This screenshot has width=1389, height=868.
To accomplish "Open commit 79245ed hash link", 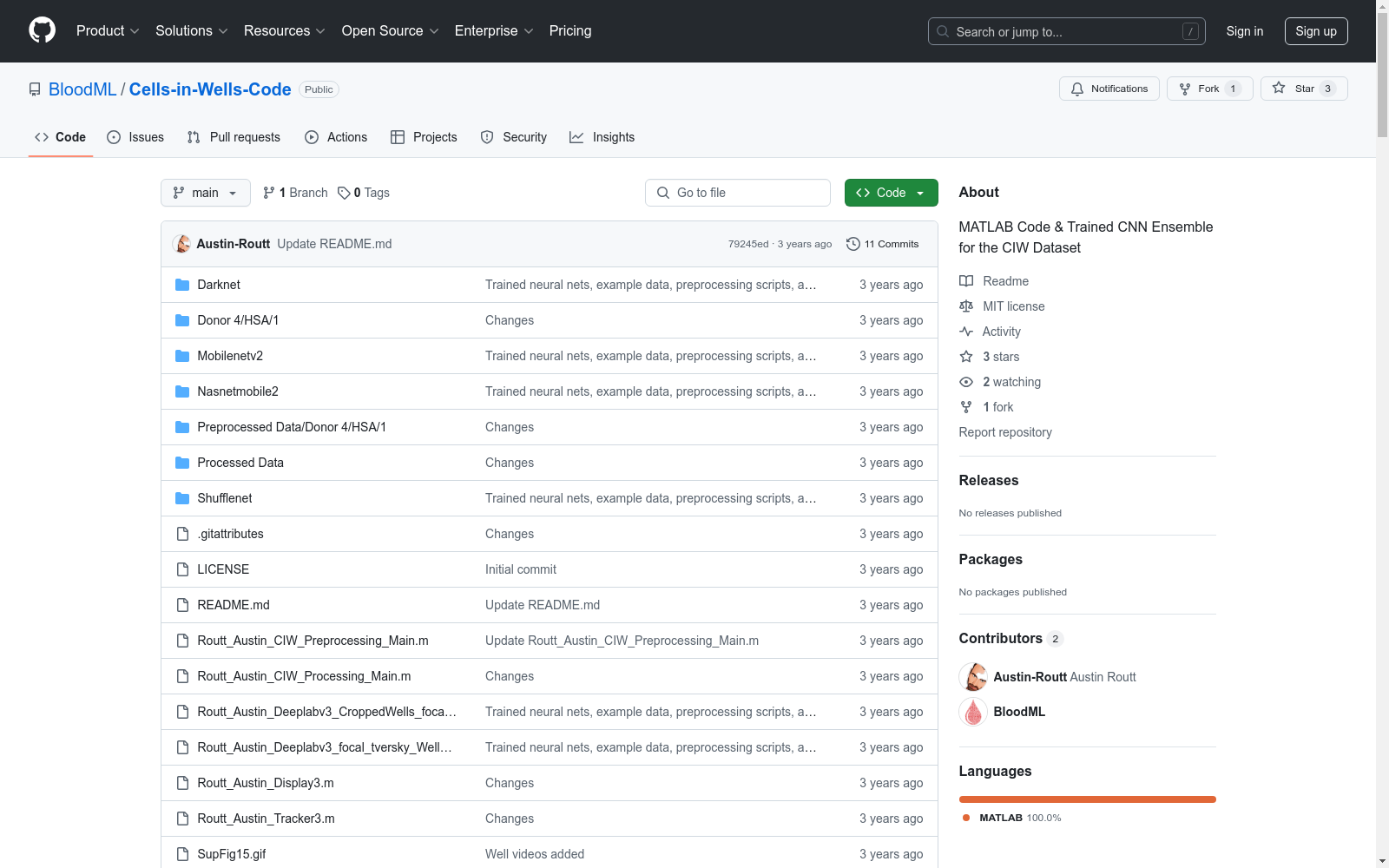I will 748,244.
